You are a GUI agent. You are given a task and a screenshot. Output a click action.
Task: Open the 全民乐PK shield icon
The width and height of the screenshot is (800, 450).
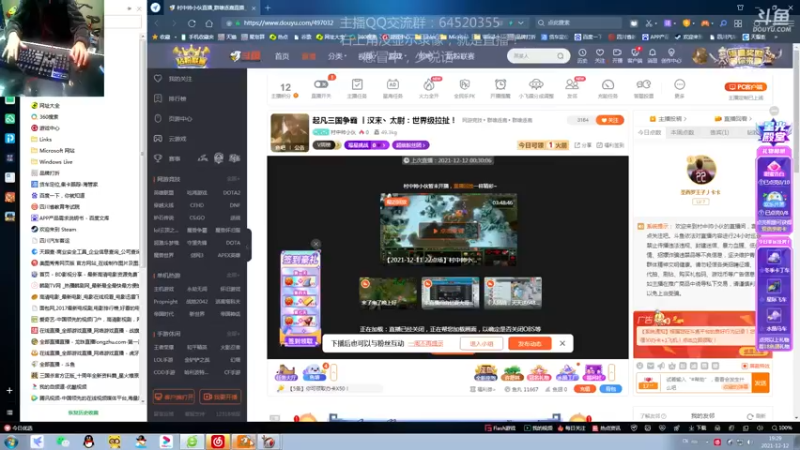pyautogui.click(x=464, y=84)
